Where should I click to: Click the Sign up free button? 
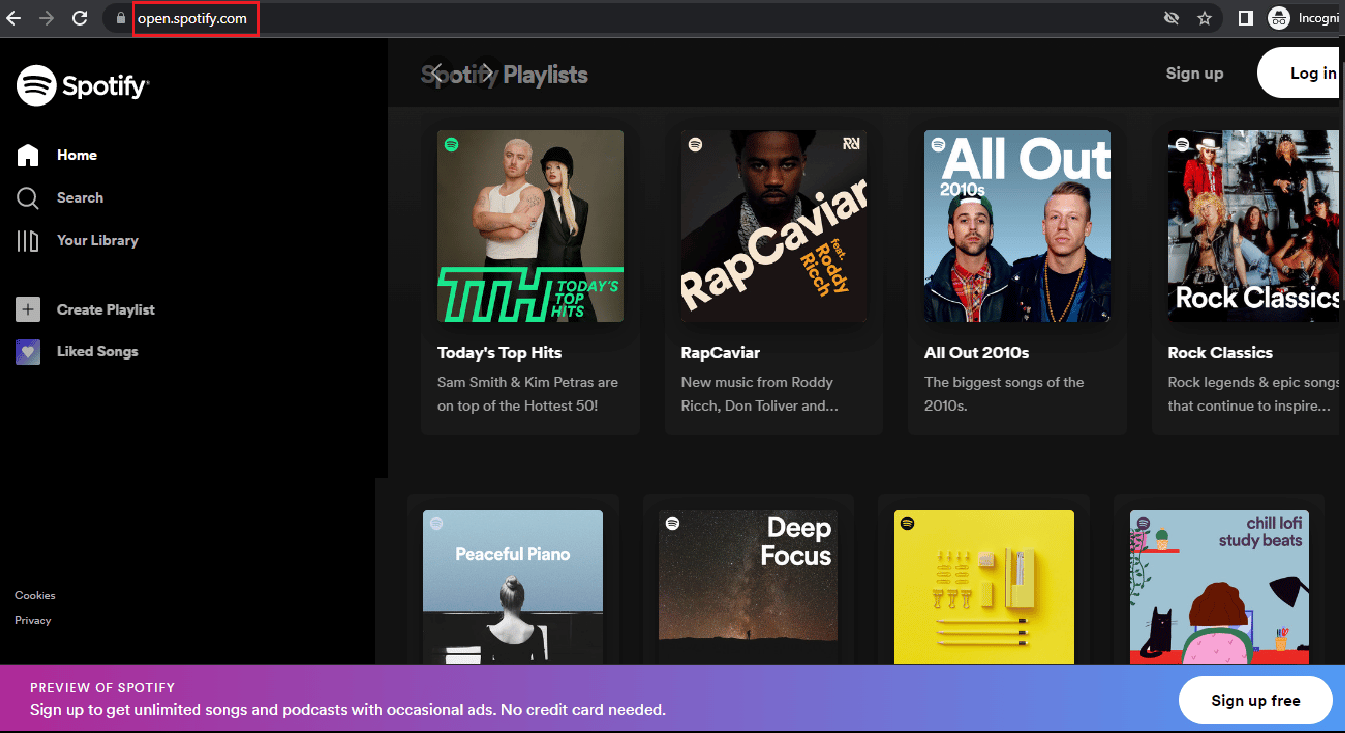click(x=1256, y=700)
